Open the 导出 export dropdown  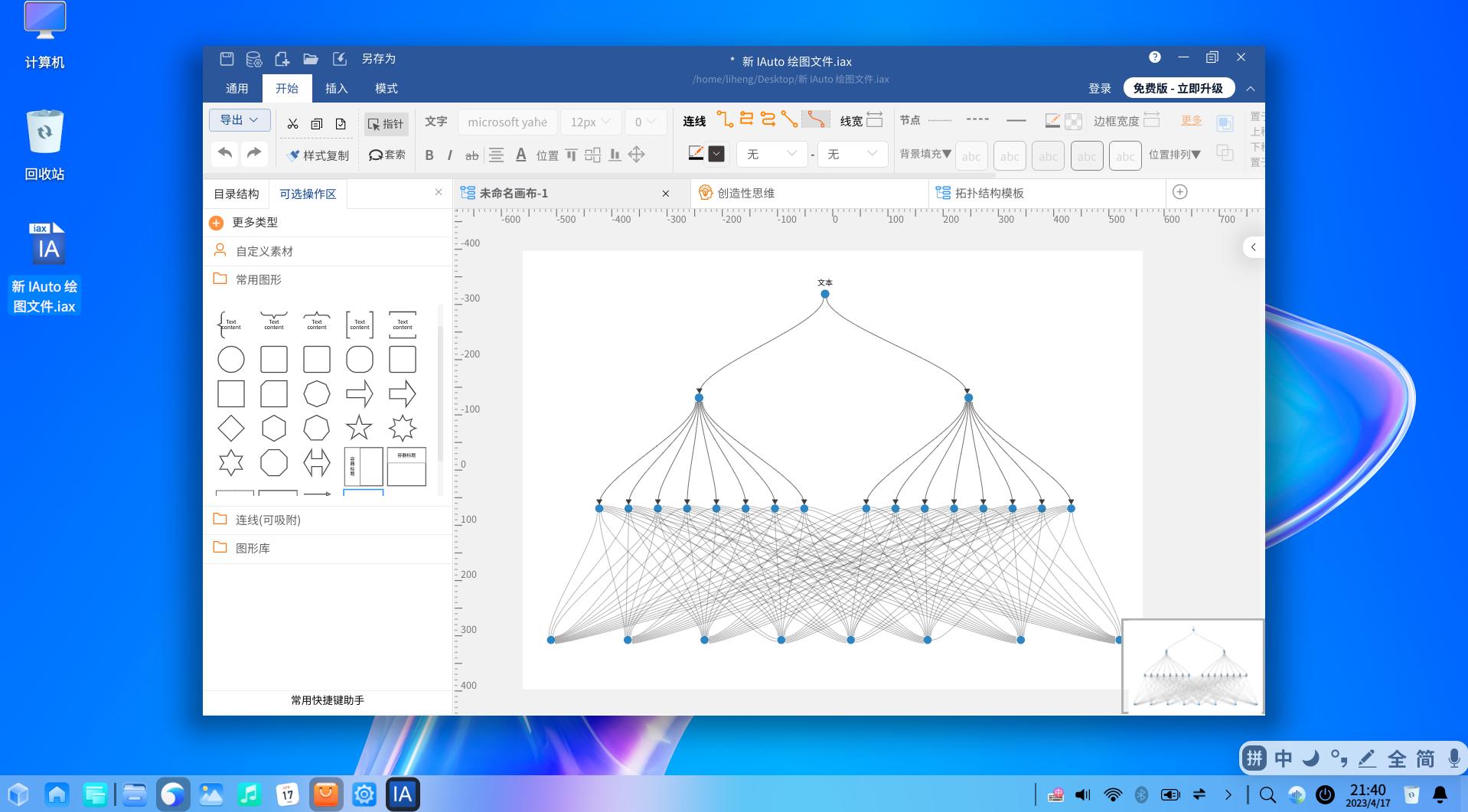point(240,120)
